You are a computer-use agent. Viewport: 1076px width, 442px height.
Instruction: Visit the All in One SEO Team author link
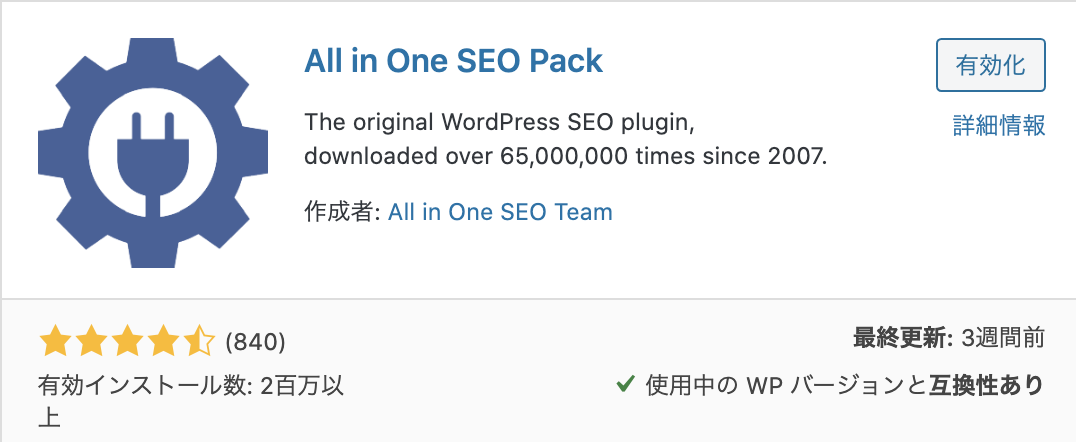[500, 212]
